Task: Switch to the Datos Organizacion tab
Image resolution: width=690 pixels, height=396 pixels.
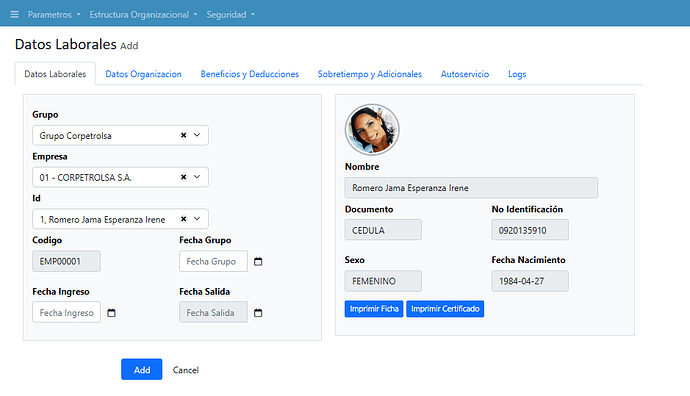Action: tap(143, 74)
